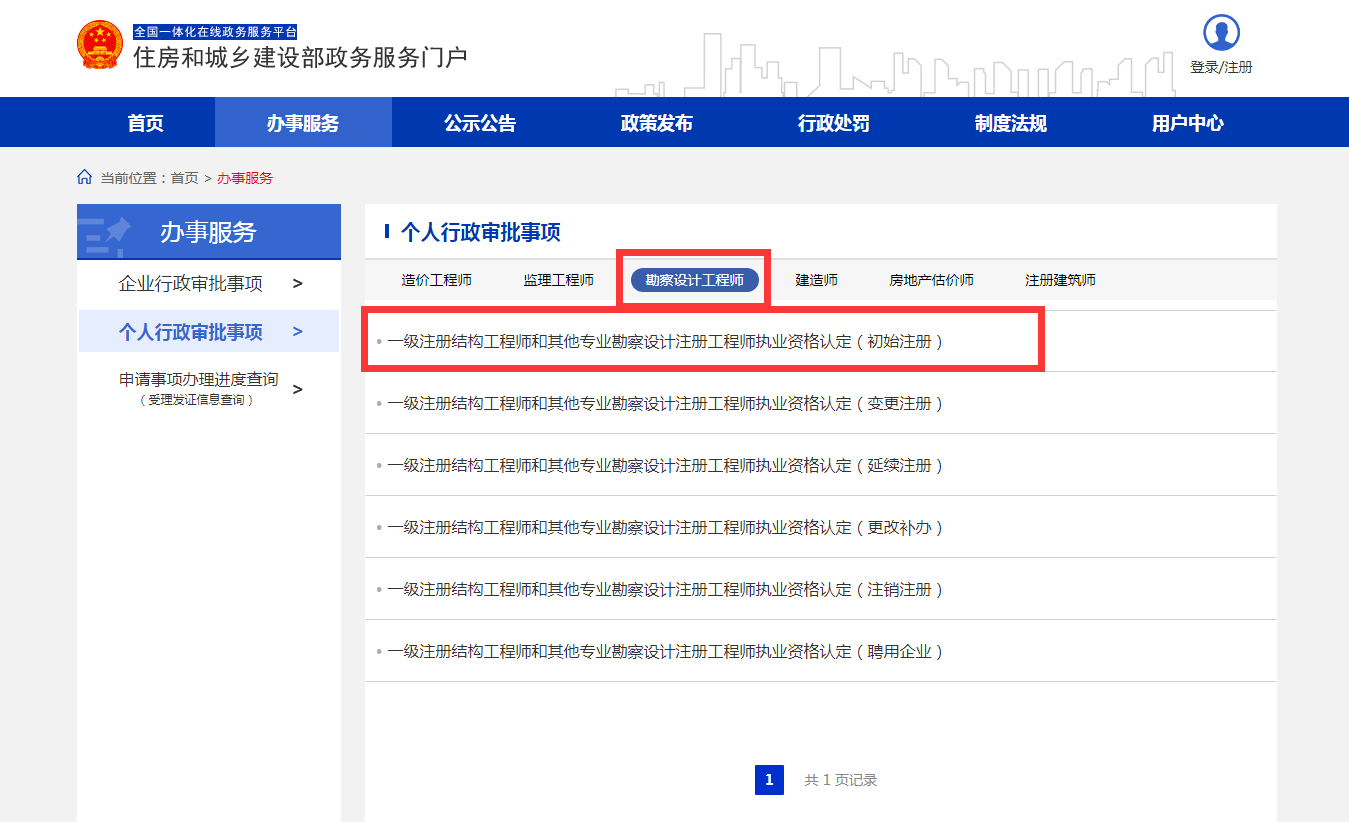Open 行政处罚 navigation item
Image resolution: width=1349 pixels, height=822 pixels.
pyautogui.click(x=834, y=123)
